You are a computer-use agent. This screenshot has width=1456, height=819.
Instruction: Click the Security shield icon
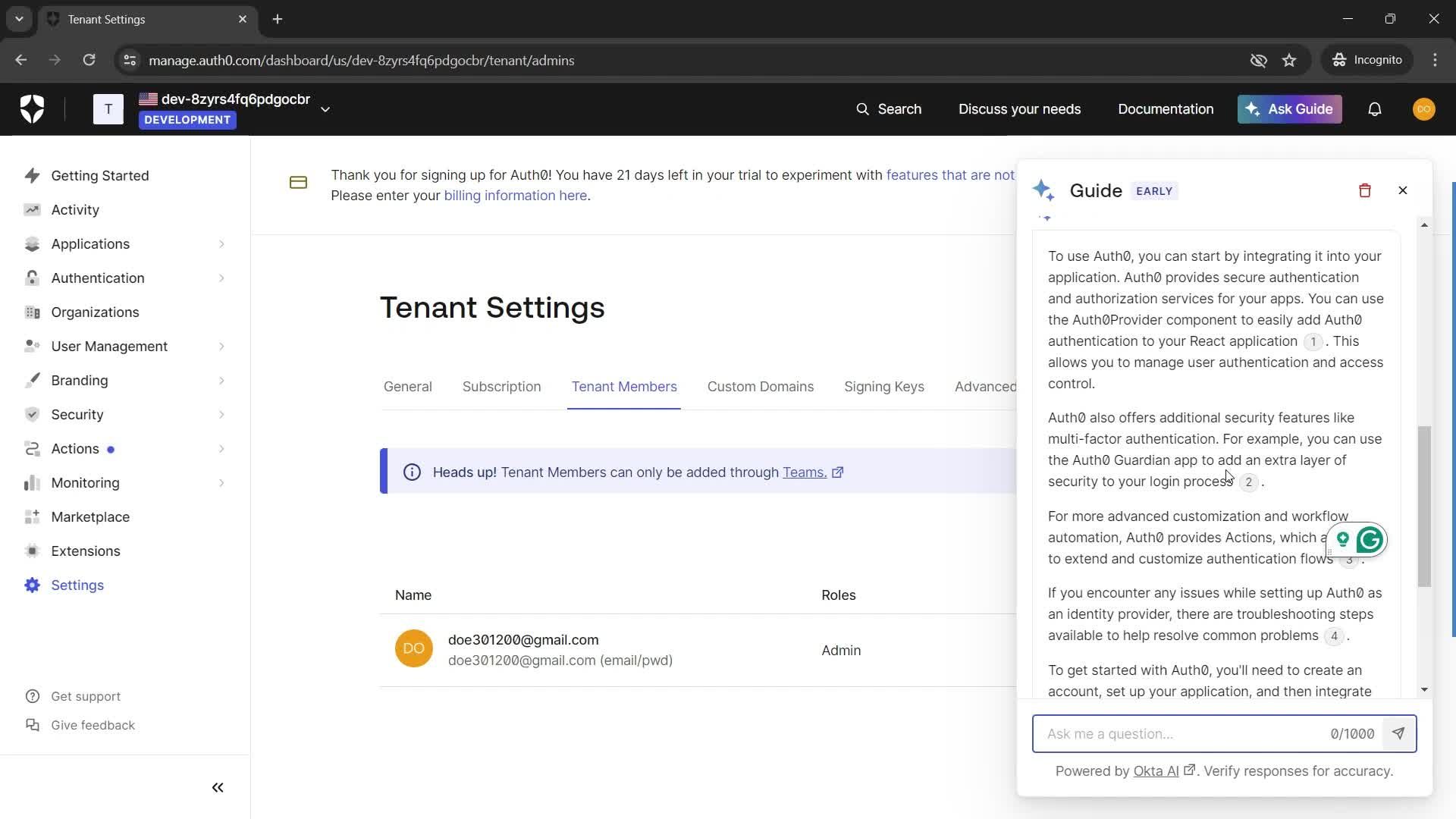(32, 414)
